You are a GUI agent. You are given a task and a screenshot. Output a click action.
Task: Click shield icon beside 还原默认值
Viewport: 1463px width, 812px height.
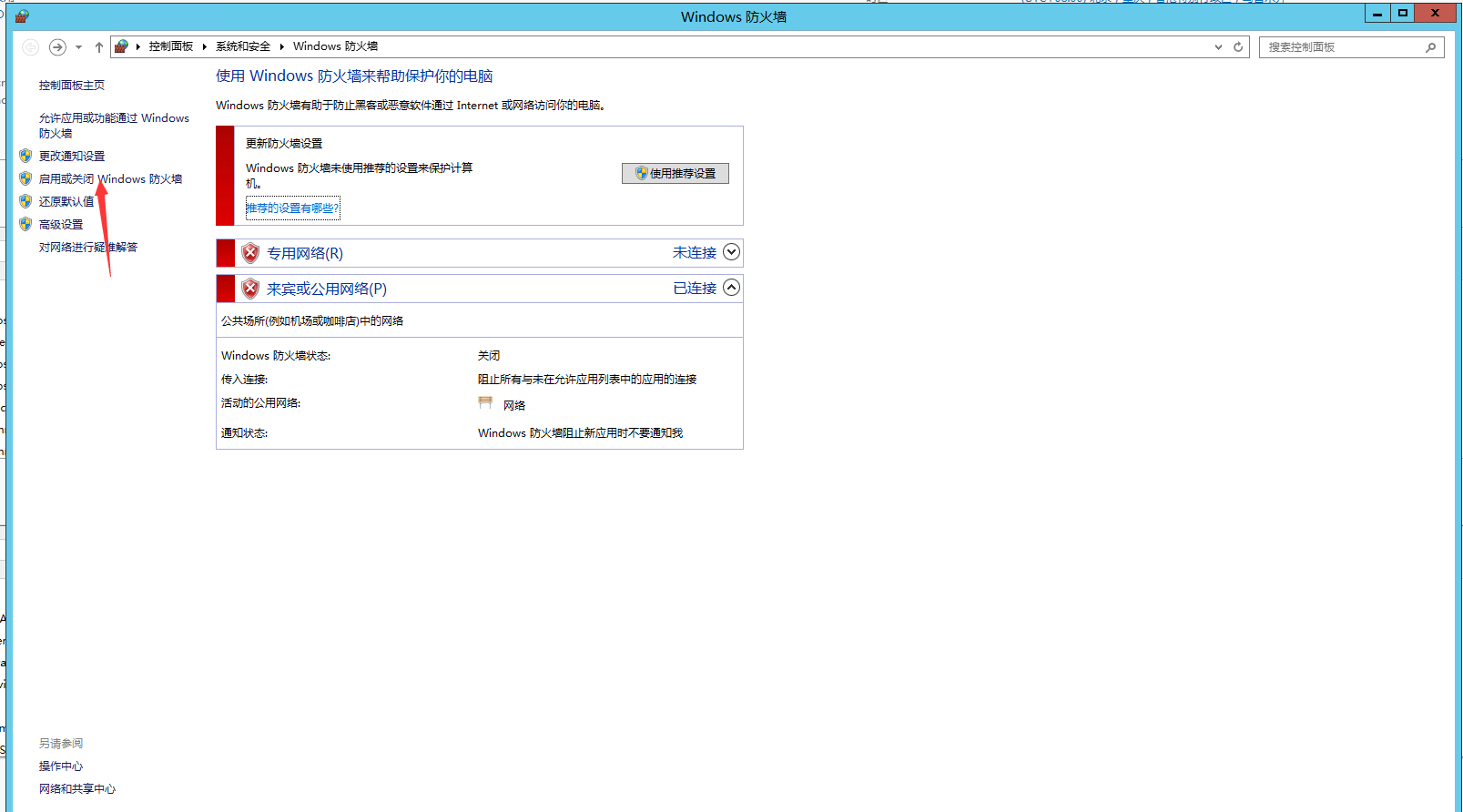point(25,201)
